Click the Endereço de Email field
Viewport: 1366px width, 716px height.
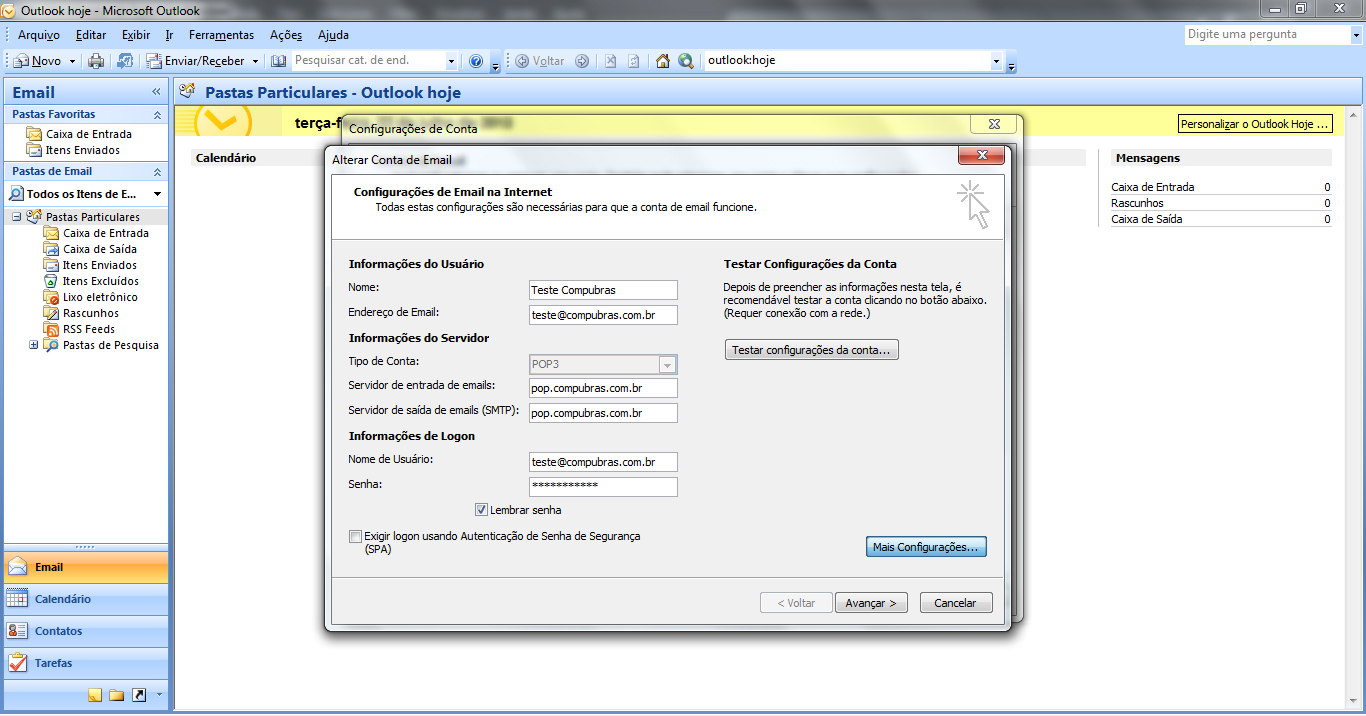[603, 315]
